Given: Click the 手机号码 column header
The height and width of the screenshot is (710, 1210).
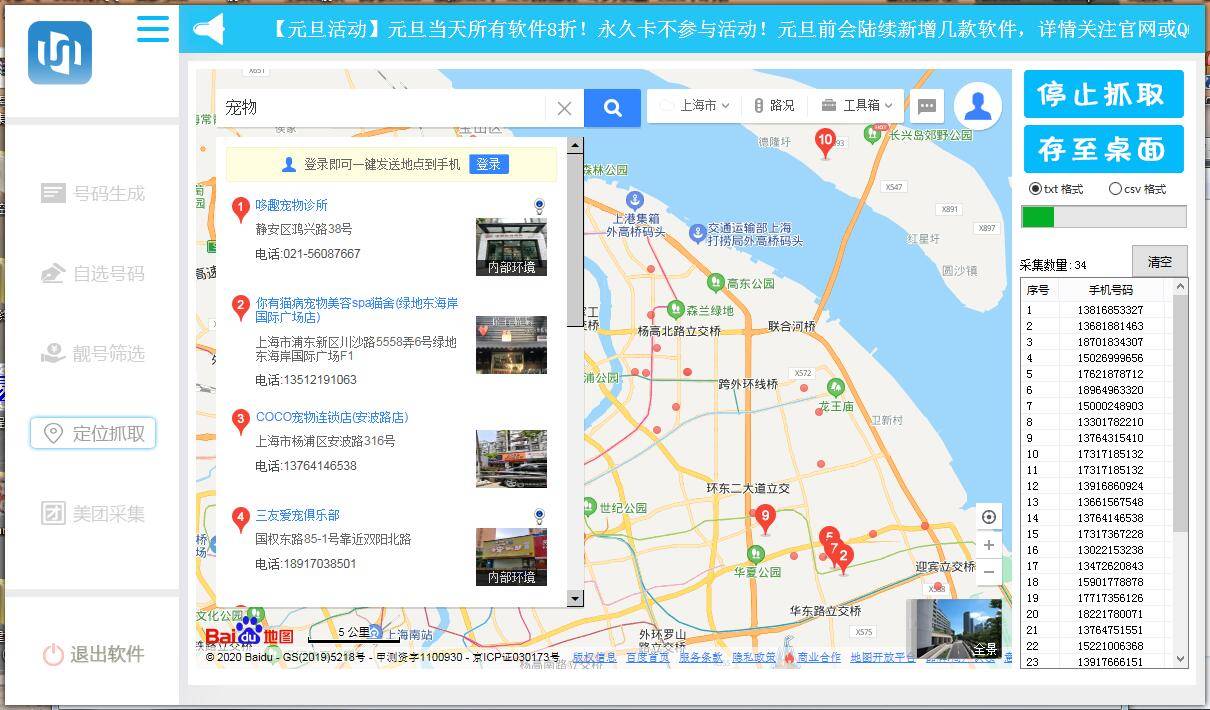Looking at the screenshot, I should click(x=1110, y=290).
